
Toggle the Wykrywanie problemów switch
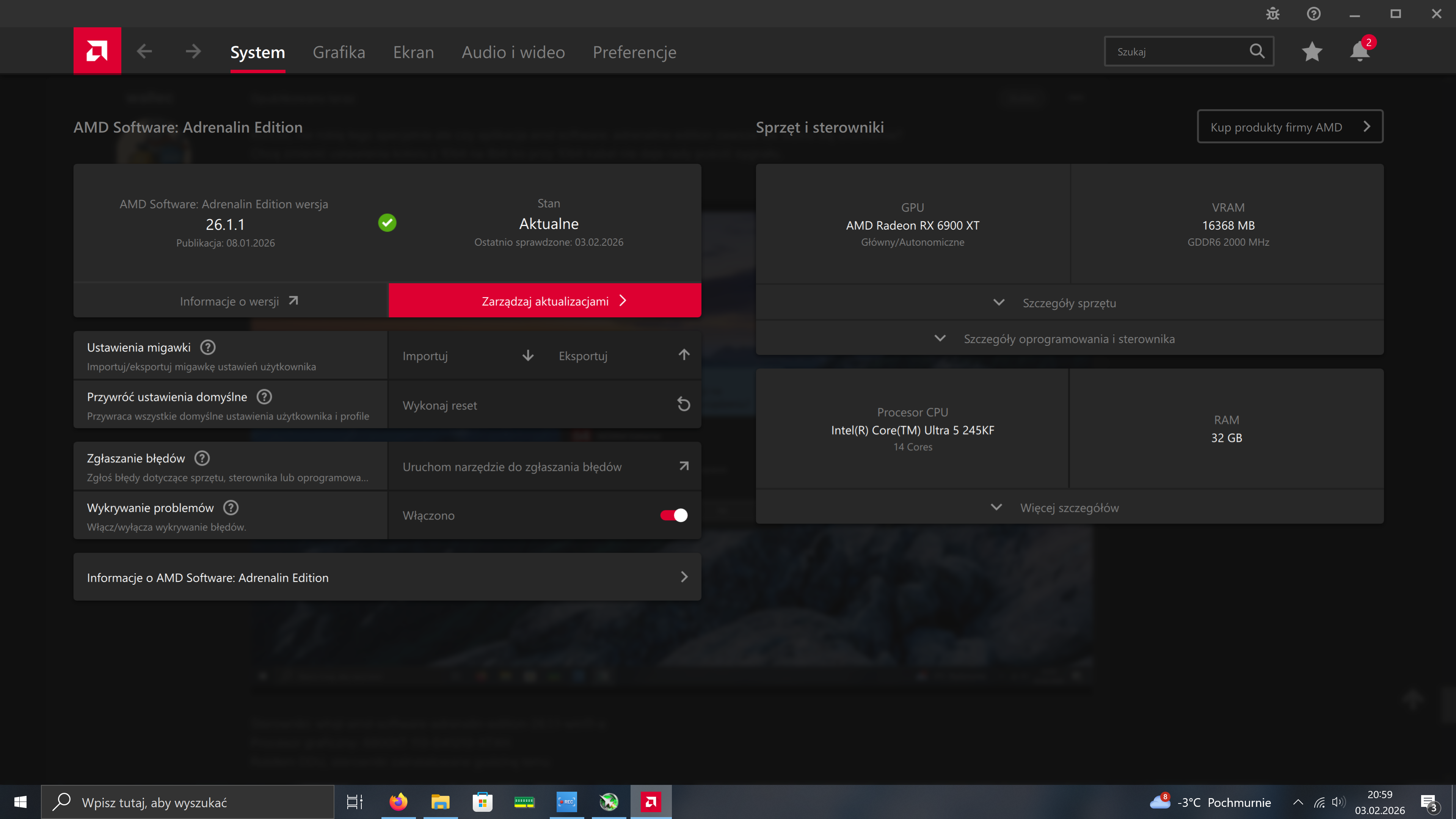click(x=674, y=515)
